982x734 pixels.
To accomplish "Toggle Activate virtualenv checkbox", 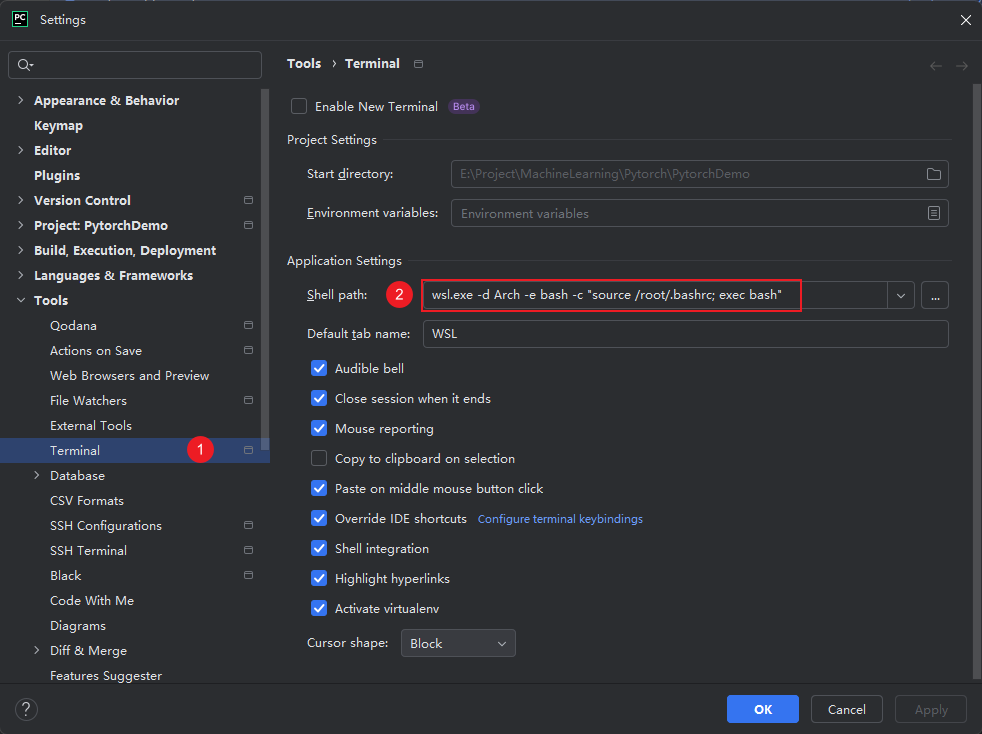I will coord(319,609).
